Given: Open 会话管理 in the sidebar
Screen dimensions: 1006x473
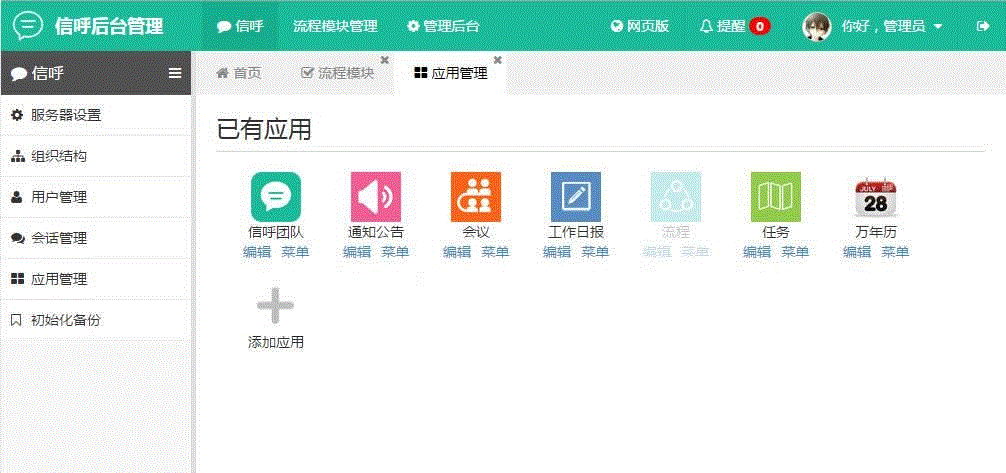Looking at the screenshot, I should [x=96, y=239].
